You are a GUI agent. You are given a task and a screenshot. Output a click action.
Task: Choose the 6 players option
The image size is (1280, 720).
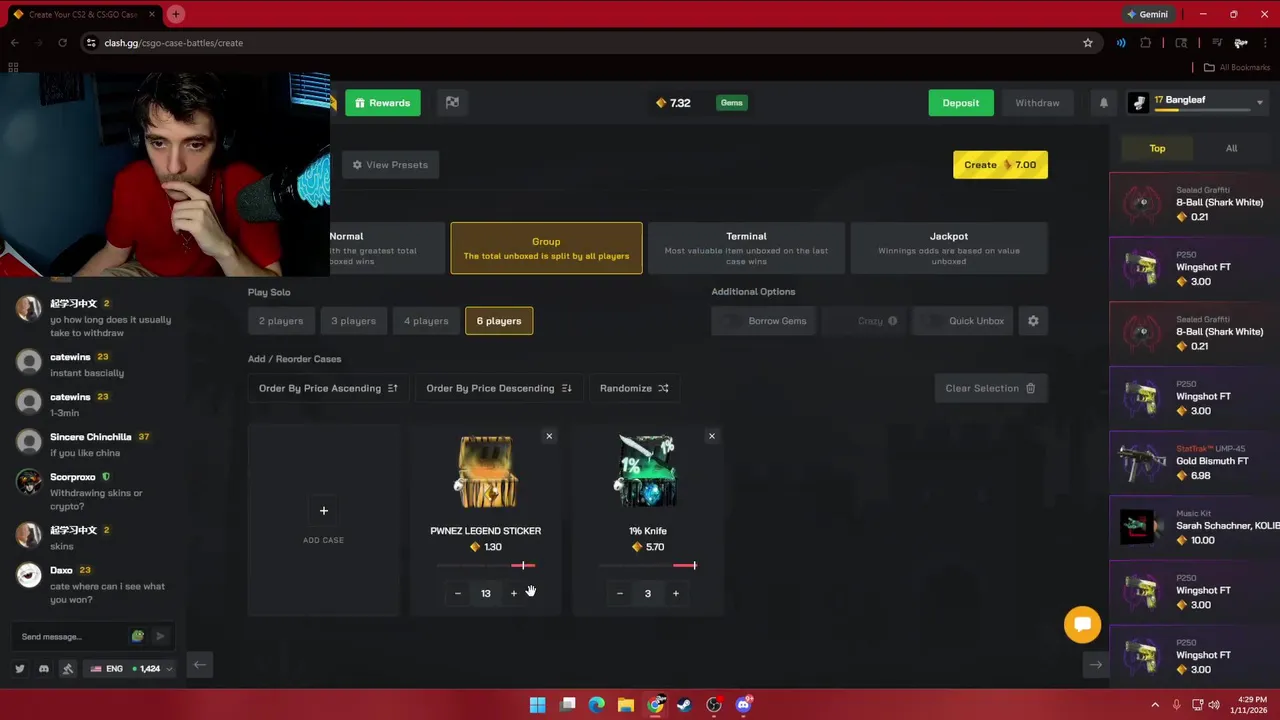pyautogui.click(x=499, y=321)
